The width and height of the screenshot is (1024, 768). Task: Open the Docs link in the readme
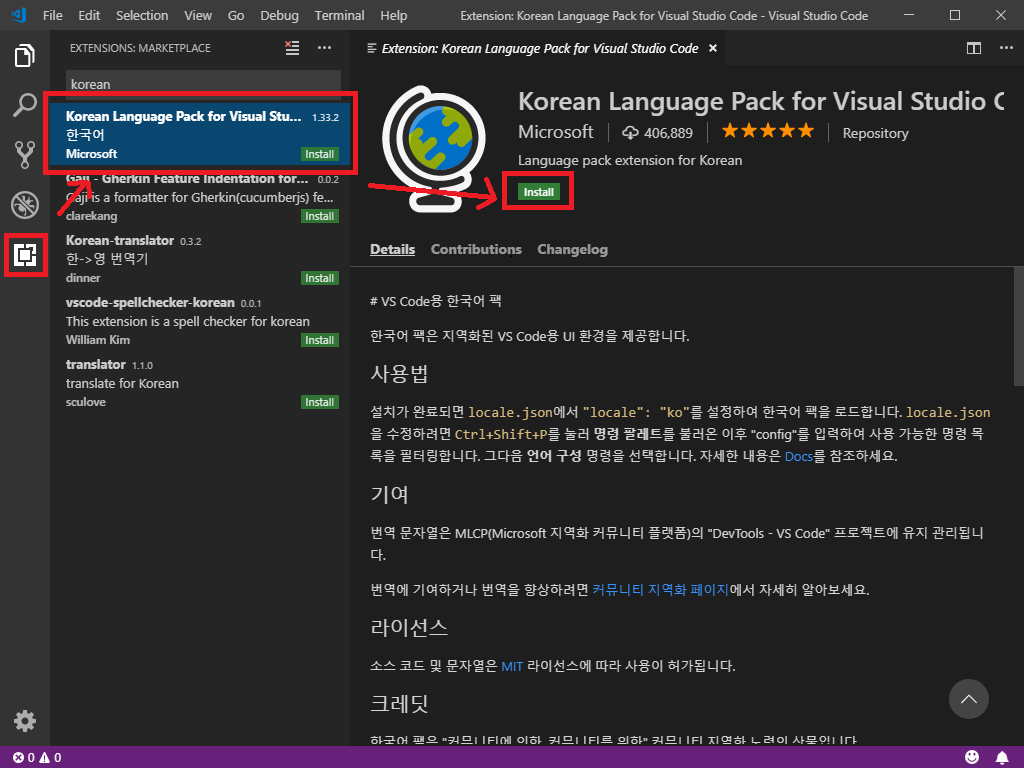pos(799,456)
